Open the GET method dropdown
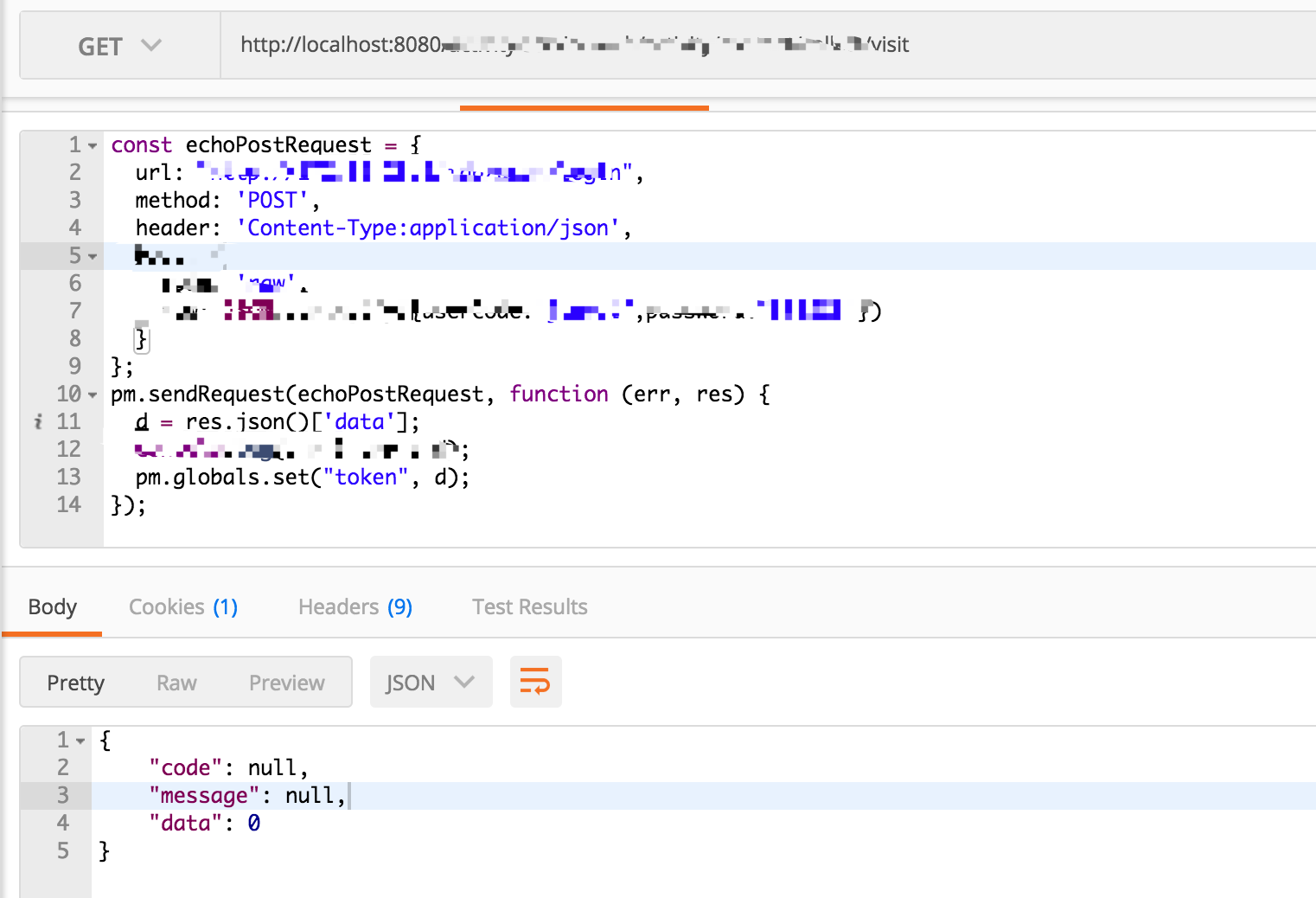 (x=119, y=46)
